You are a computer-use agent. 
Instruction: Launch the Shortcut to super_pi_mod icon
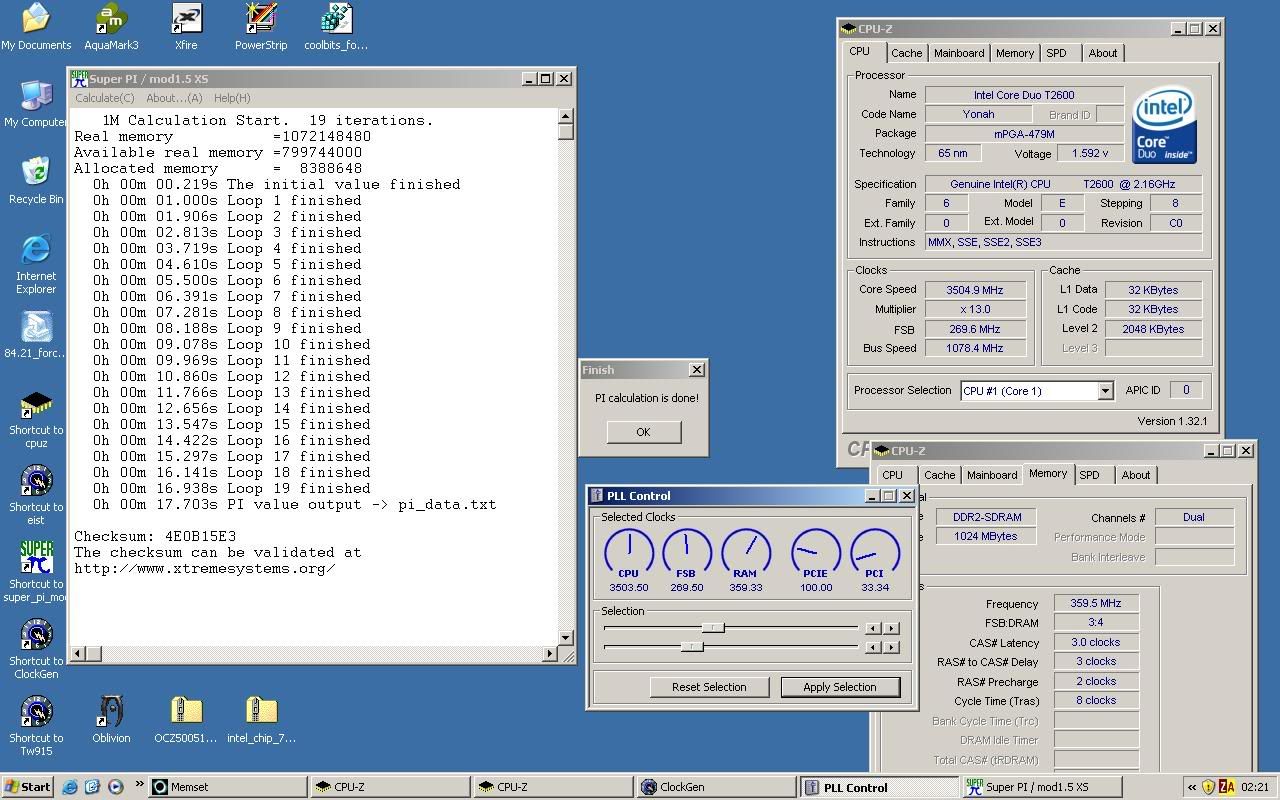36,572
